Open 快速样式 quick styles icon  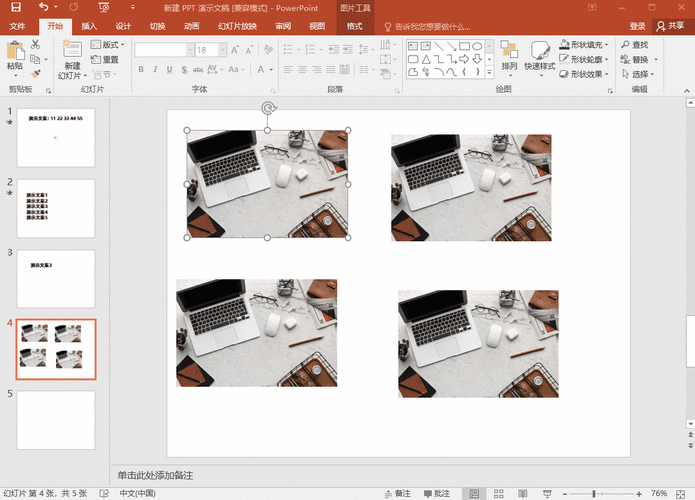540,50
